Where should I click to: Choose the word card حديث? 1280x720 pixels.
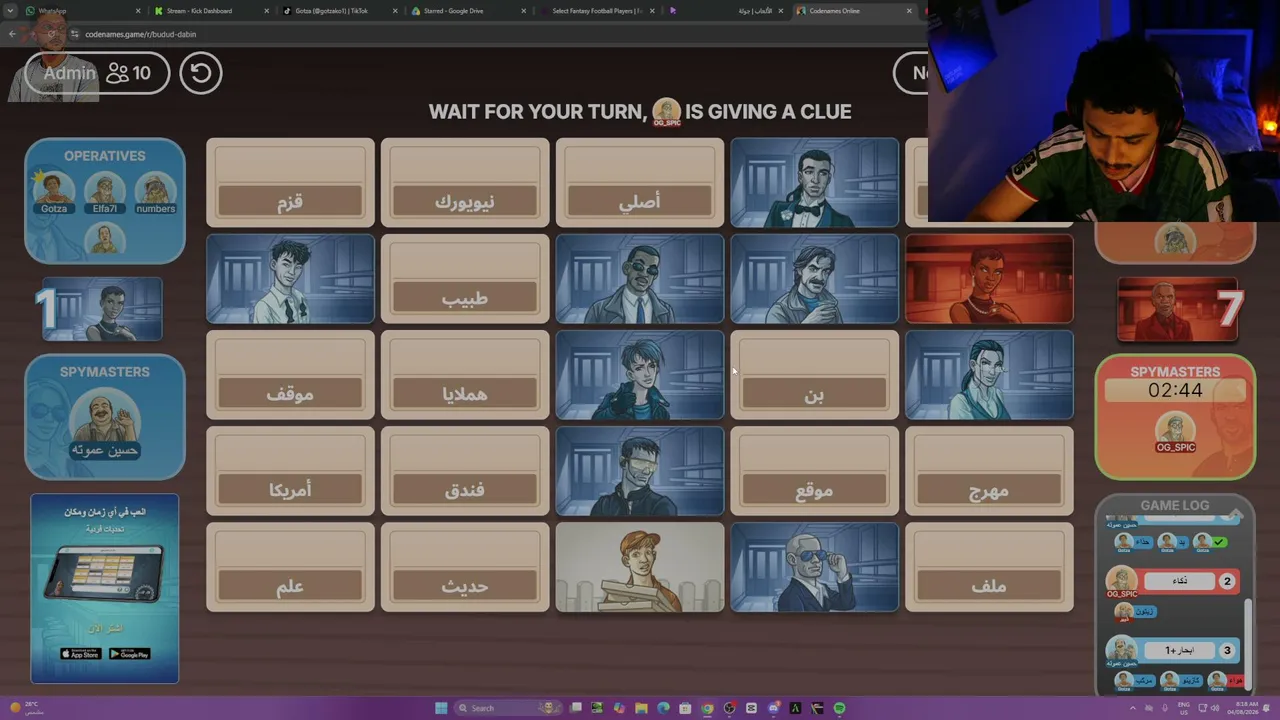pyautogui.click(x=465, y=567)
